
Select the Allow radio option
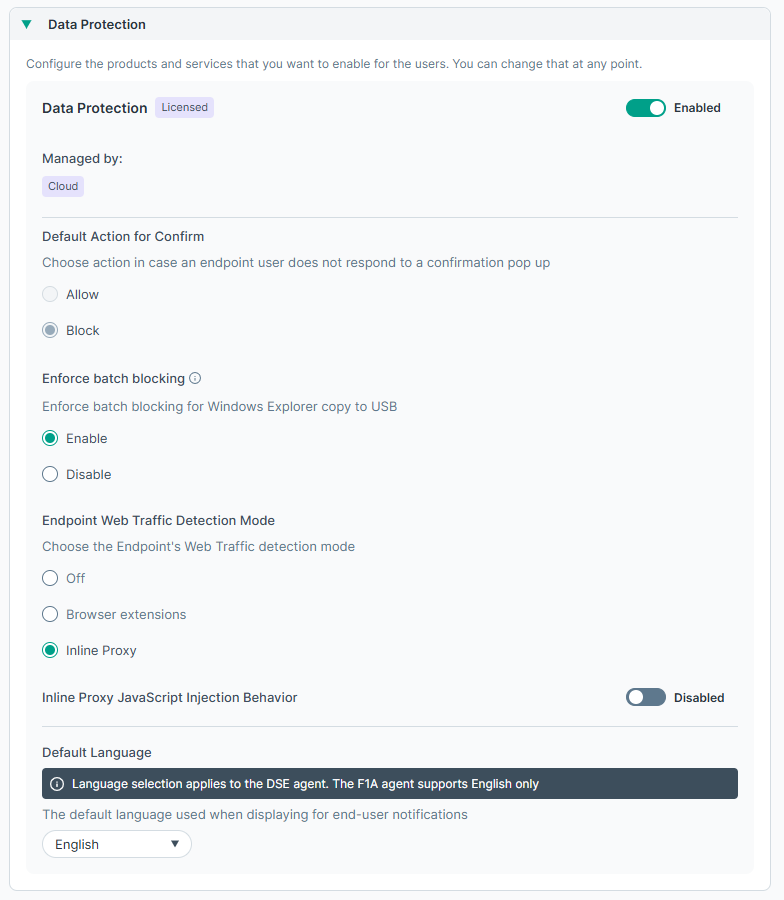(50, 295)
